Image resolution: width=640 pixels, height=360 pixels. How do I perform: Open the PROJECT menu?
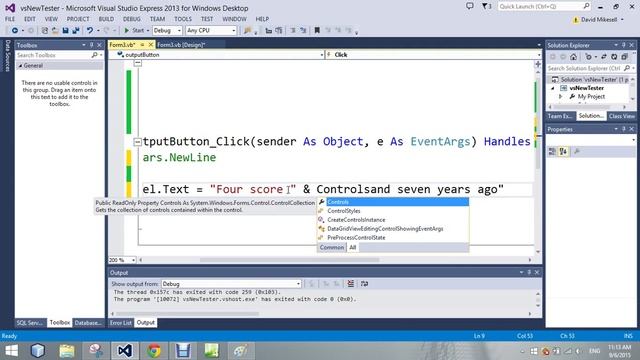(78, 19)
